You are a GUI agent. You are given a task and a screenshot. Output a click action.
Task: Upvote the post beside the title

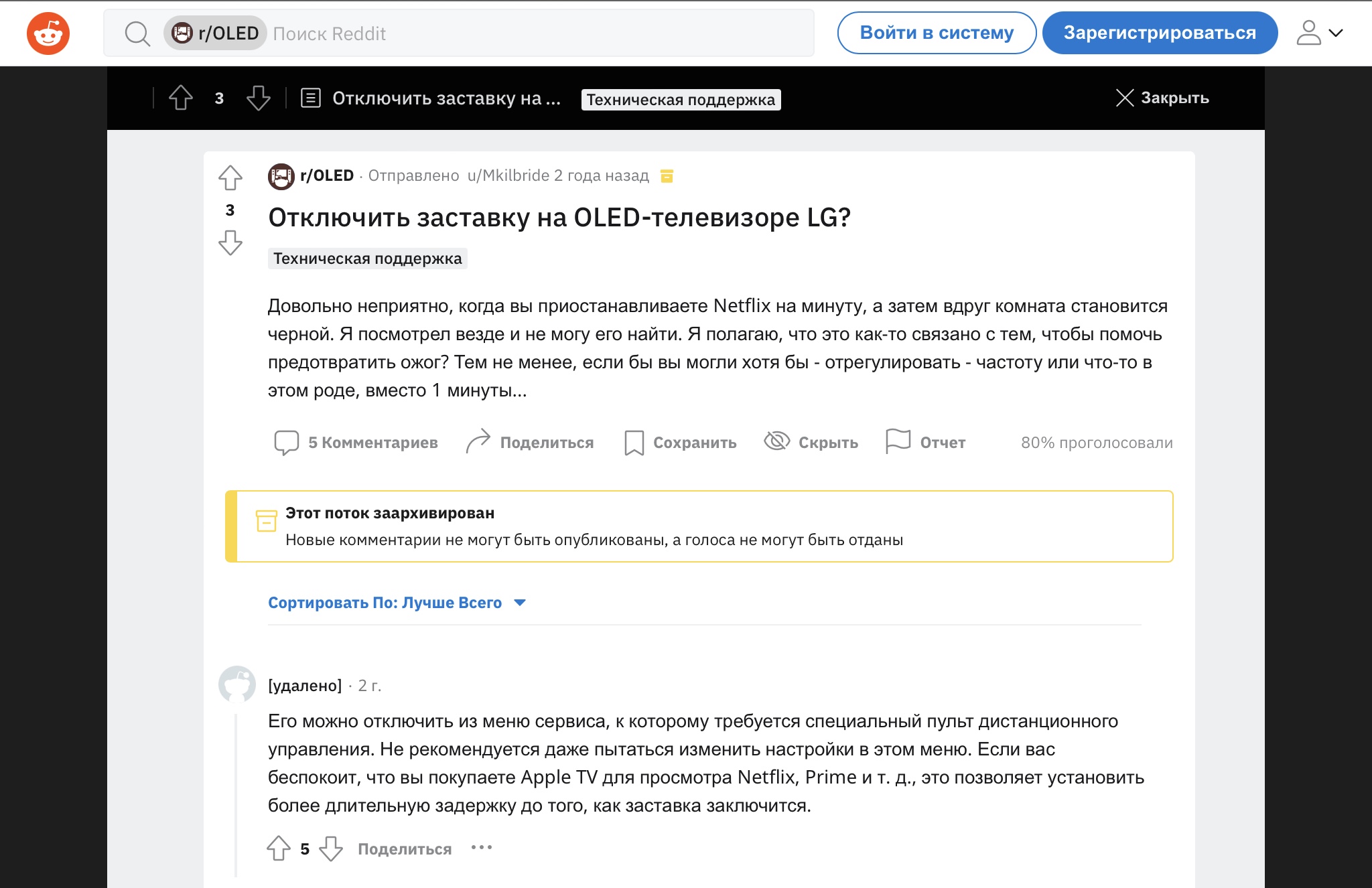coord(230,178)
